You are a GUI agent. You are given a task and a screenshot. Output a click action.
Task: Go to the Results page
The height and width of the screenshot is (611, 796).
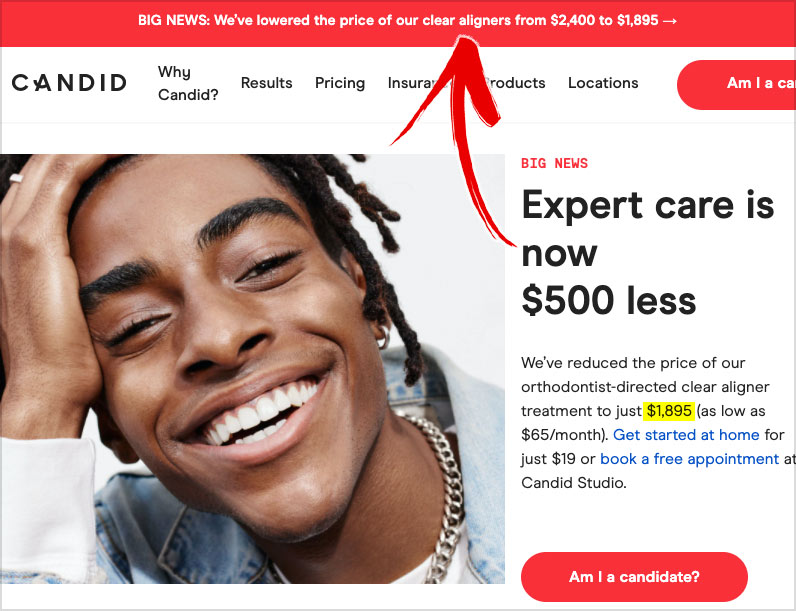coord(267,83)
